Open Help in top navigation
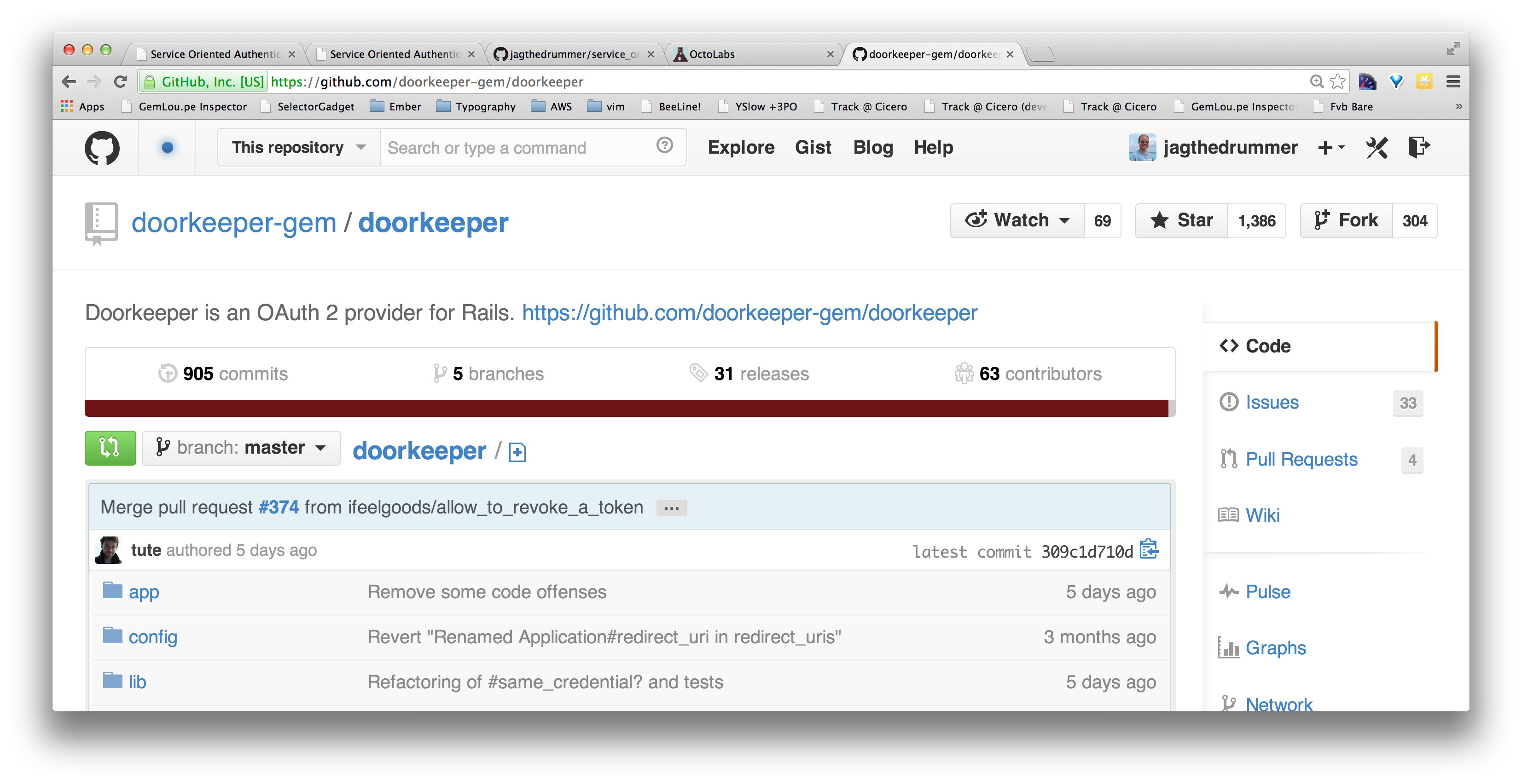Screen dimensions: 1522x784 point(933,147)
